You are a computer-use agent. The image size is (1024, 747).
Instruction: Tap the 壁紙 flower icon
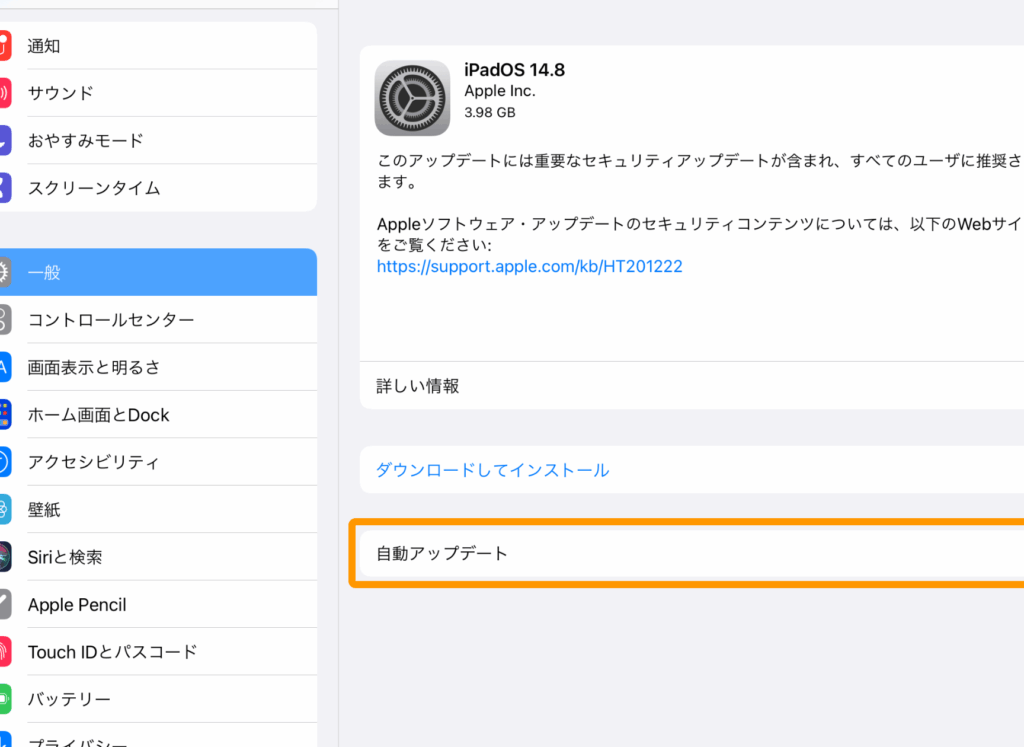click(5, 509)
